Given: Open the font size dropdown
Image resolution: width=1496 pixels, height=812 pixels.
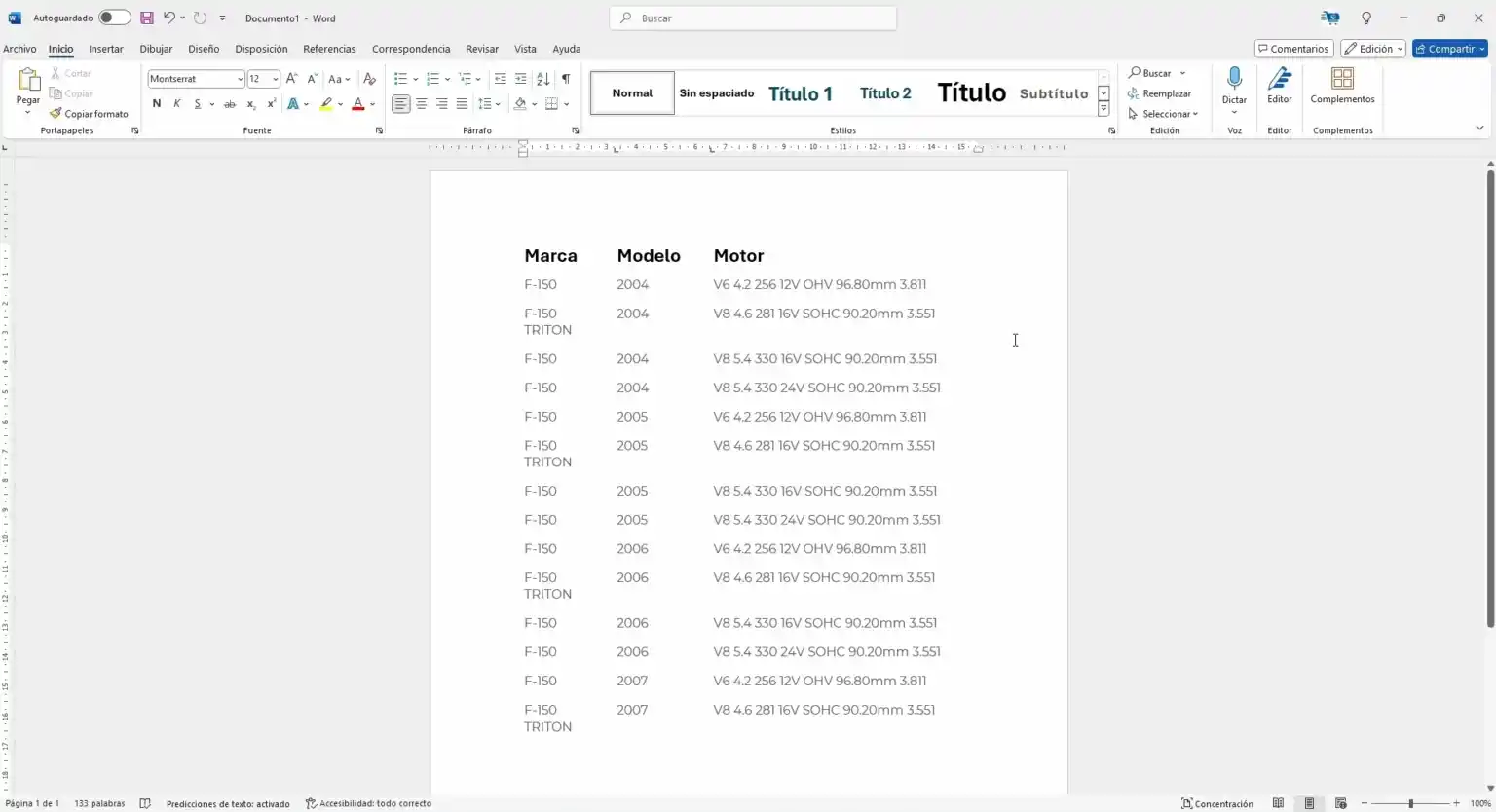Looking at the screenshot, I should [276, 79].
